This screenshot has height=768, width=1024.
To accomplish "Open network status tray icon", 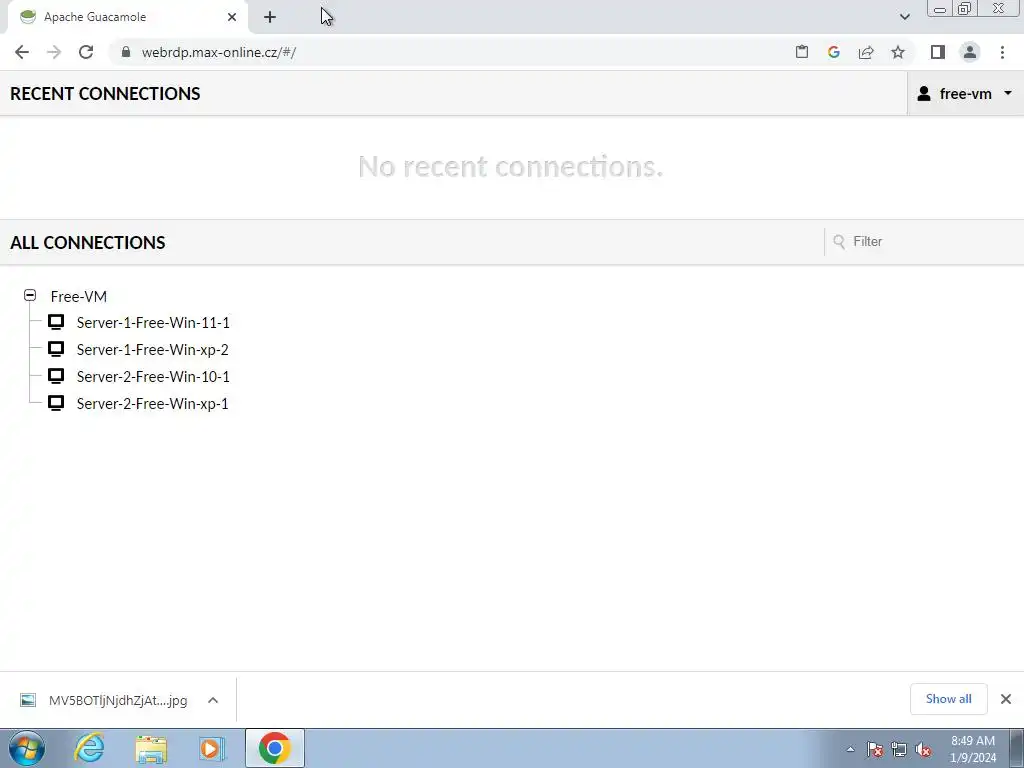I will [899, 750].
